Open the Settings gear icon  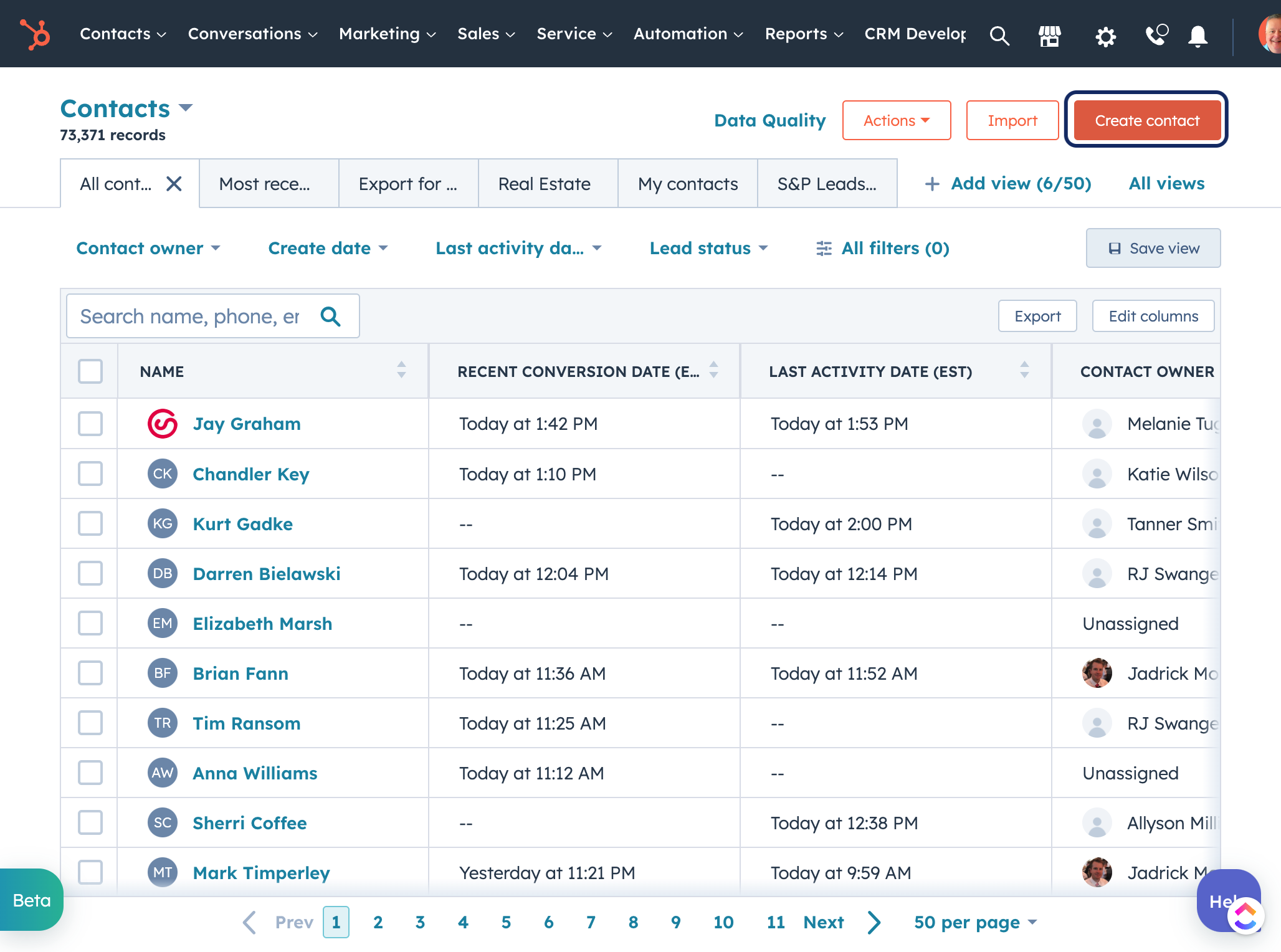(1105, 36)
